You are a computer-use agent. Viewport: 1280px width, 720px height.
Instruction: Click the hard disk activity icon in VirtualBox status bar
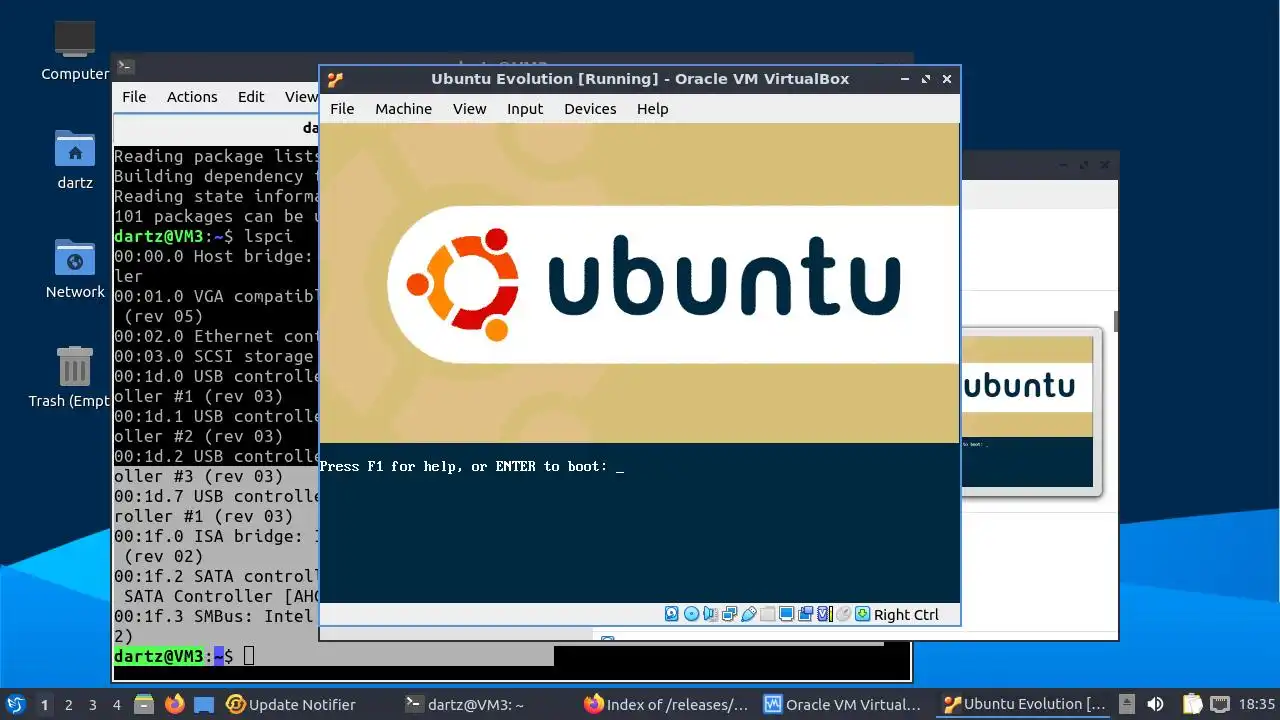tap(671, 614)
